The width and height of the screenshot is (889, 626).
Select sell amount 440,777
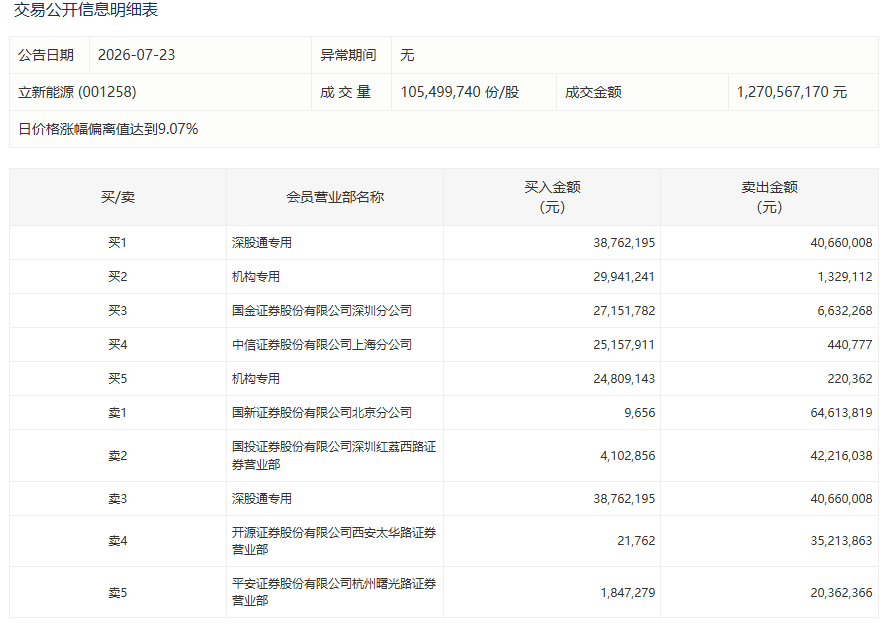pos(850,345)
